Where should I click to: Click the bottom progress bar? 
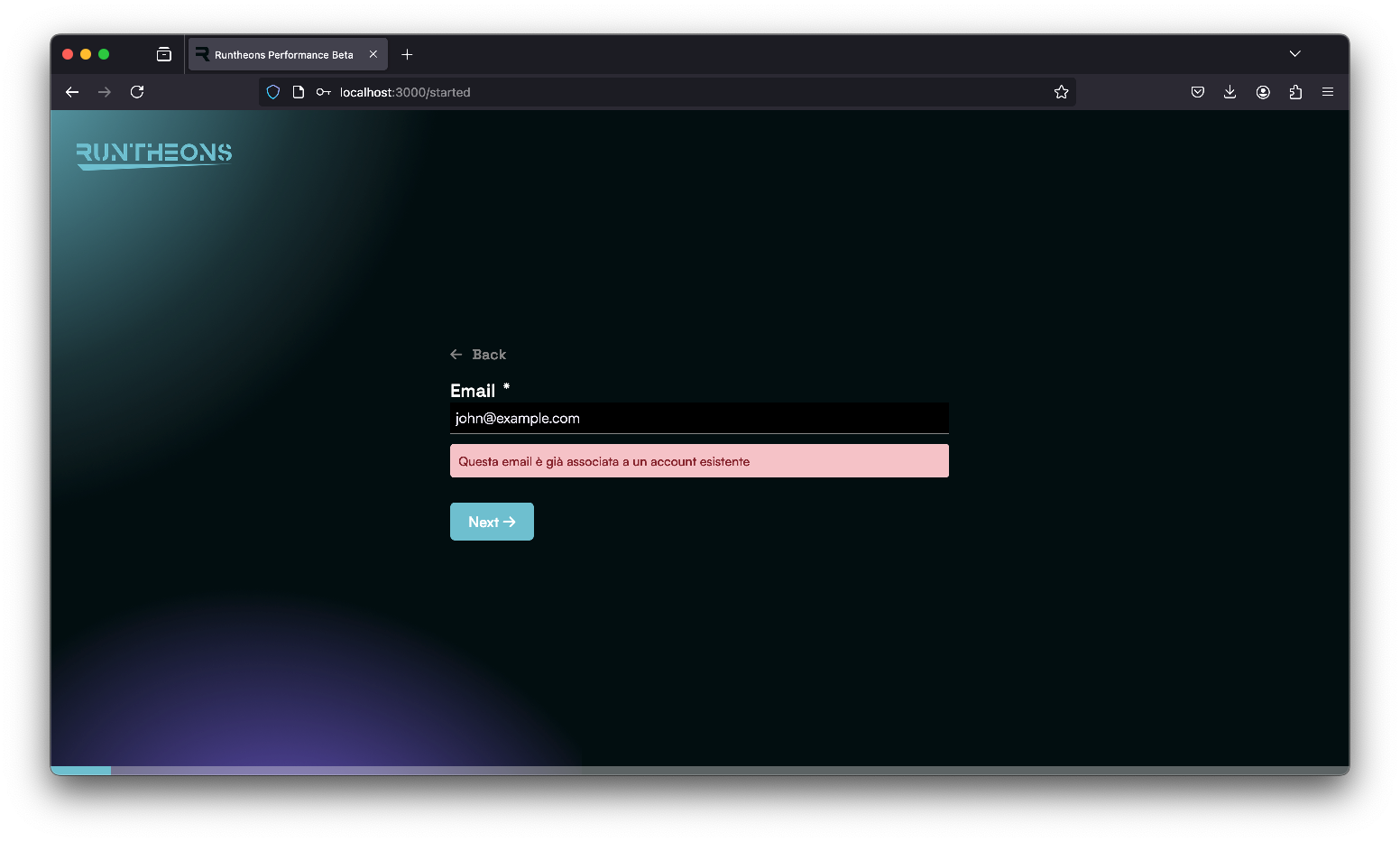click(x=700, y=771)
